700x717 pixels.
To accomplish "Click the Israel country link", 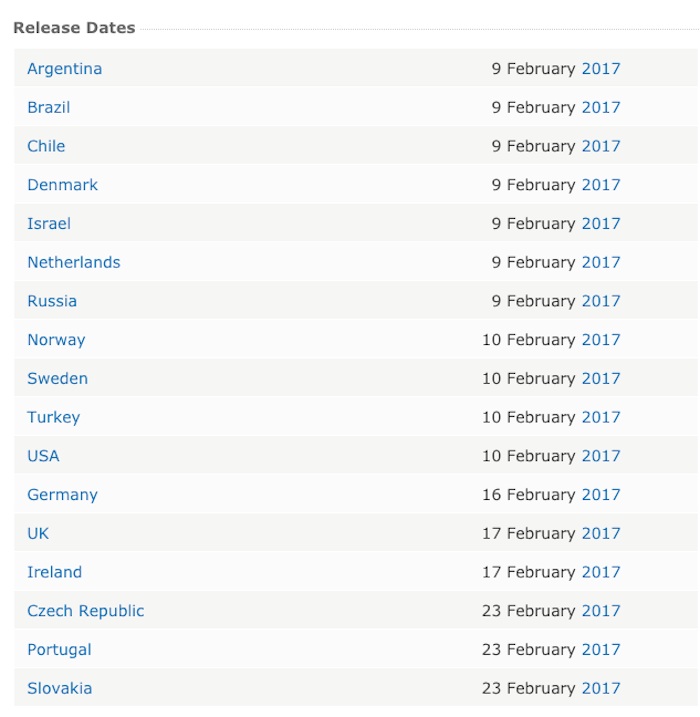I will click(x=49, y=224).
